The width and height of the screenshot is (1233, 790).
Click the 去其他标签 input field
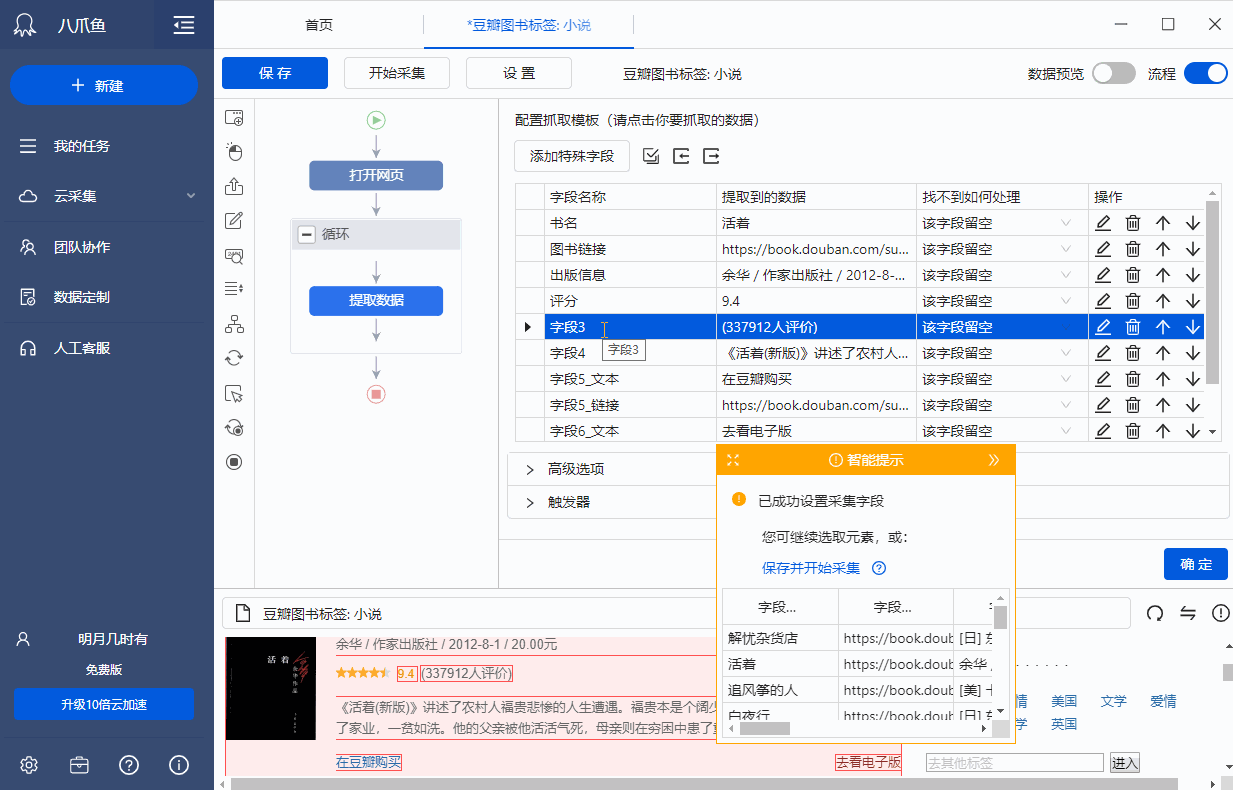1015,763
